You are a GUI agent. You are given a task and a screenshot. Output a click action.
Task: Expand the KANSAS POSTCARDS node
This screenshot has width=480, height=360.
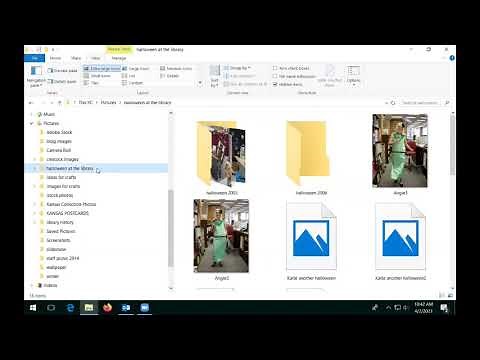point(35,213)
